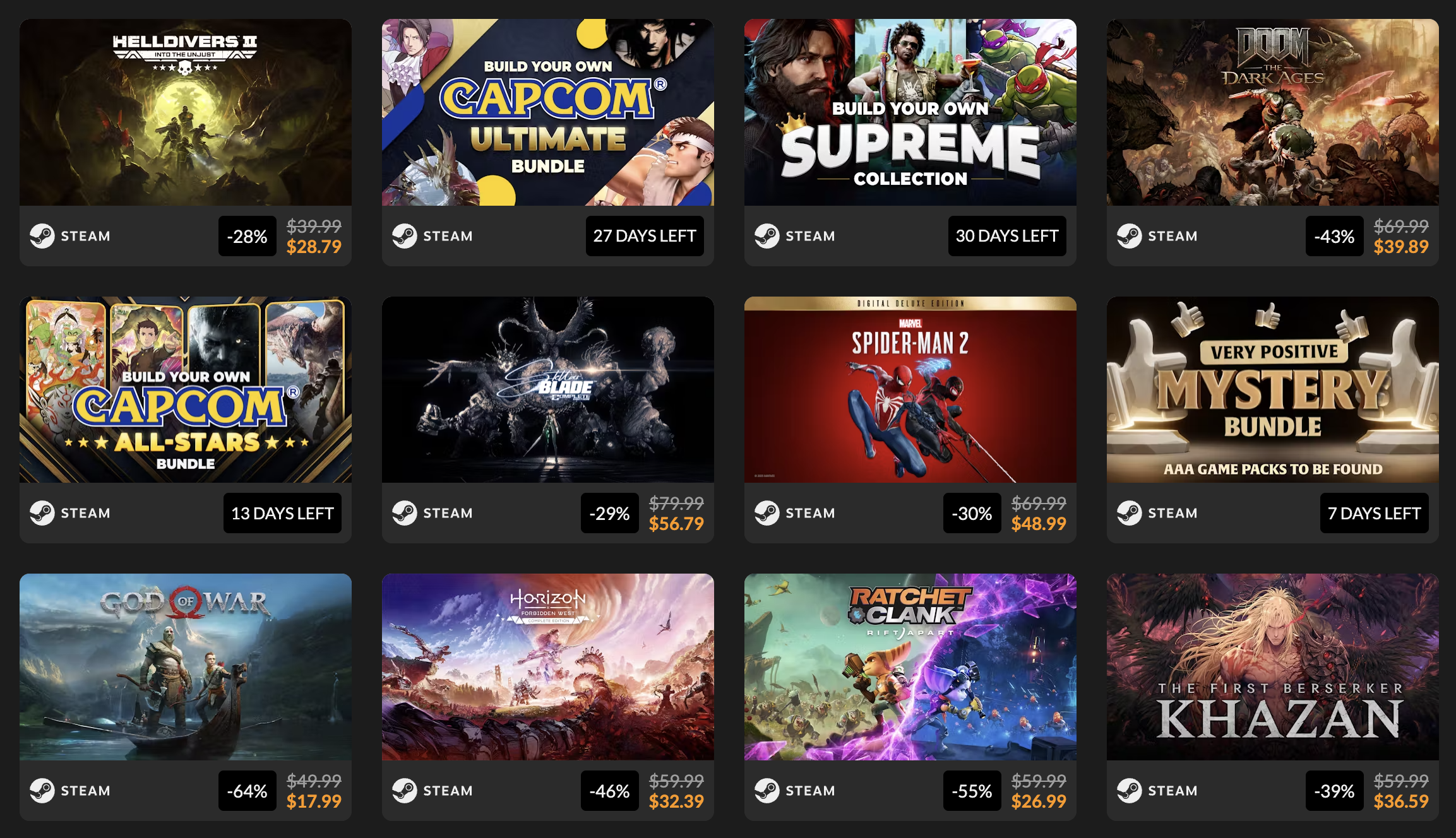Click the Steam icon under Ratchet & Clank
This screenshot has height=838, width=1456.
coord(767,791)
